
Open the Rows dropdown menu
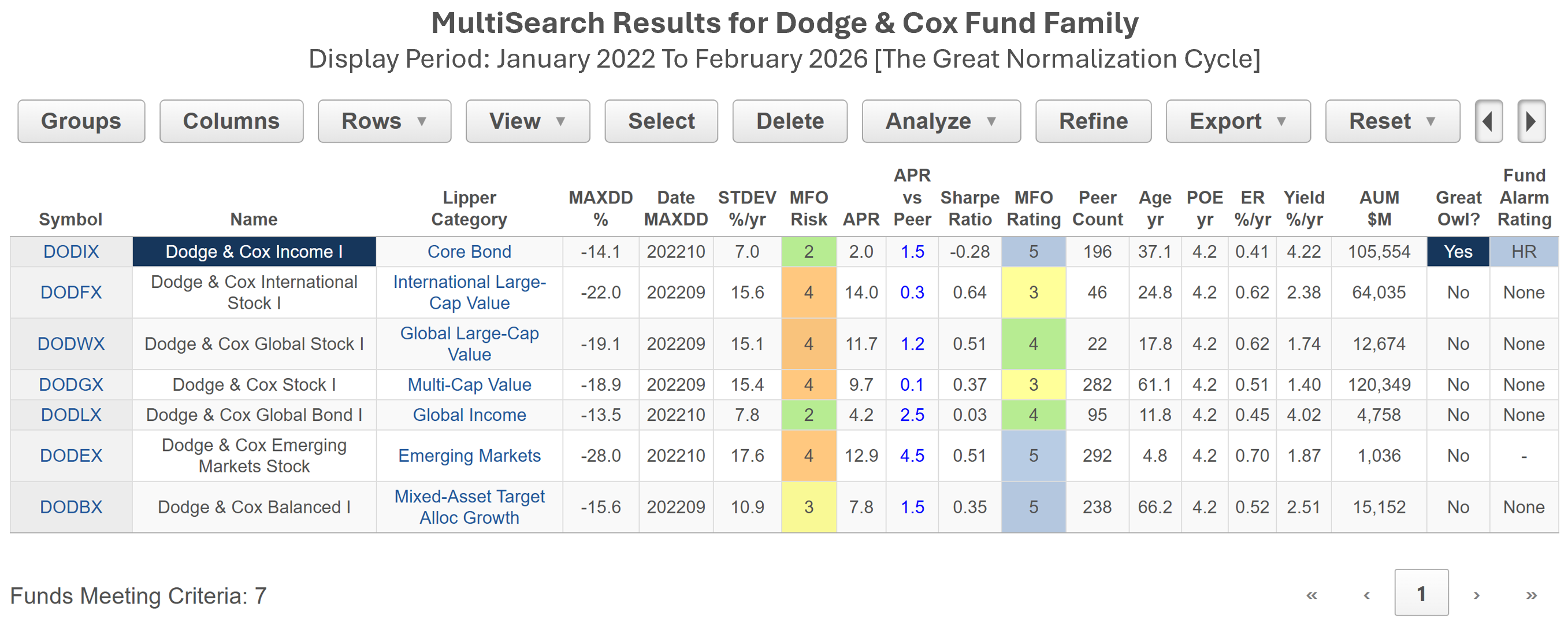pos(384,121)
